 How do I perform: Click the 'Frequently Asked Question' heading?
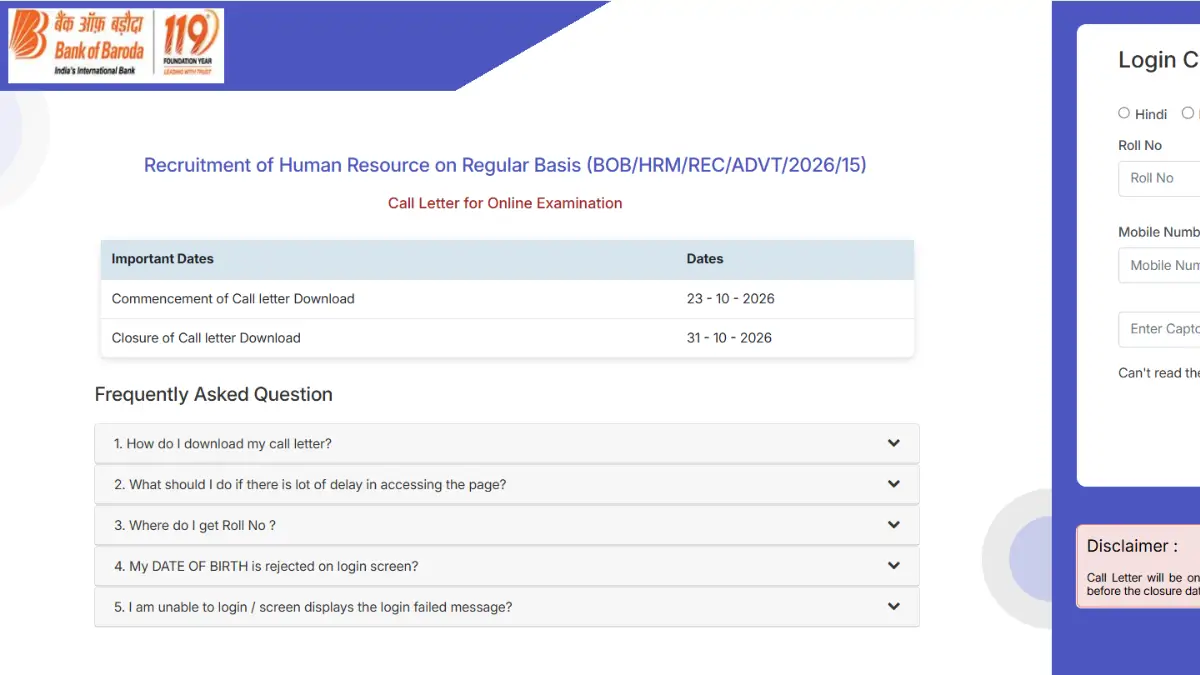214,394
